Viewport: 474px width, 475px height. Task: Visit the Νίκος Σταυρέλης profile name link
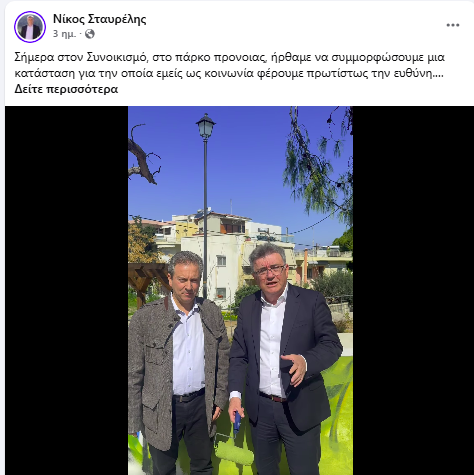coord(99,19)
